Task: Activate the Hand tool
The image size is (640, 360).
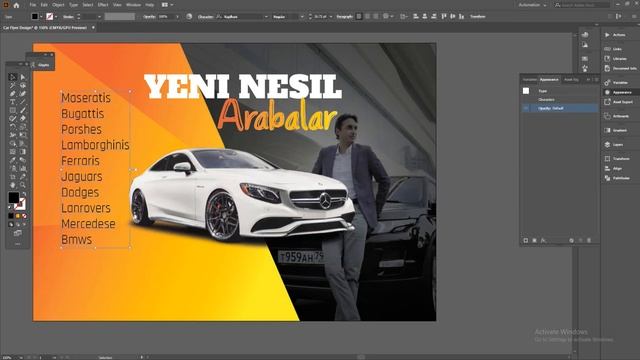Action: point(12,185)
